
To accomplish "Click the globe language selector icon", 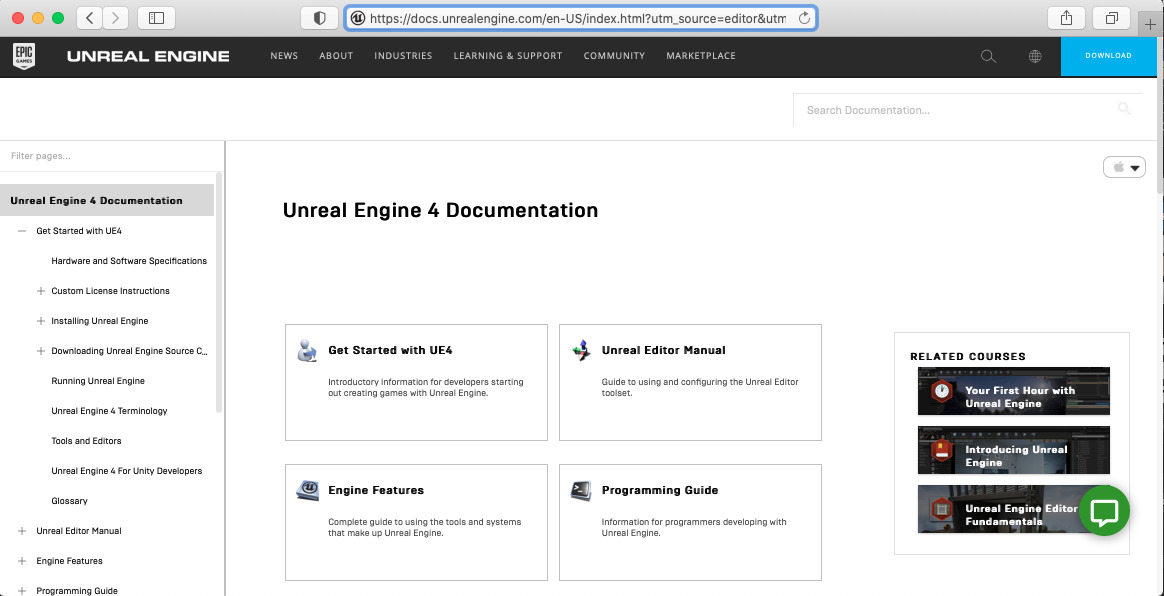I will [x=1035, y=56].
